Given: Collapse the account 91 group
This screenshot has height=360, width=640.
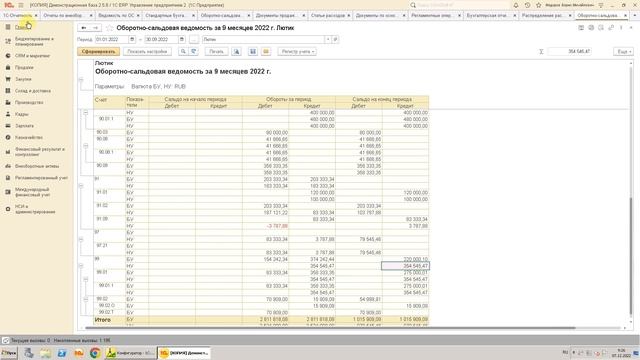Looking at the screenshot, I should pos(81,186).
